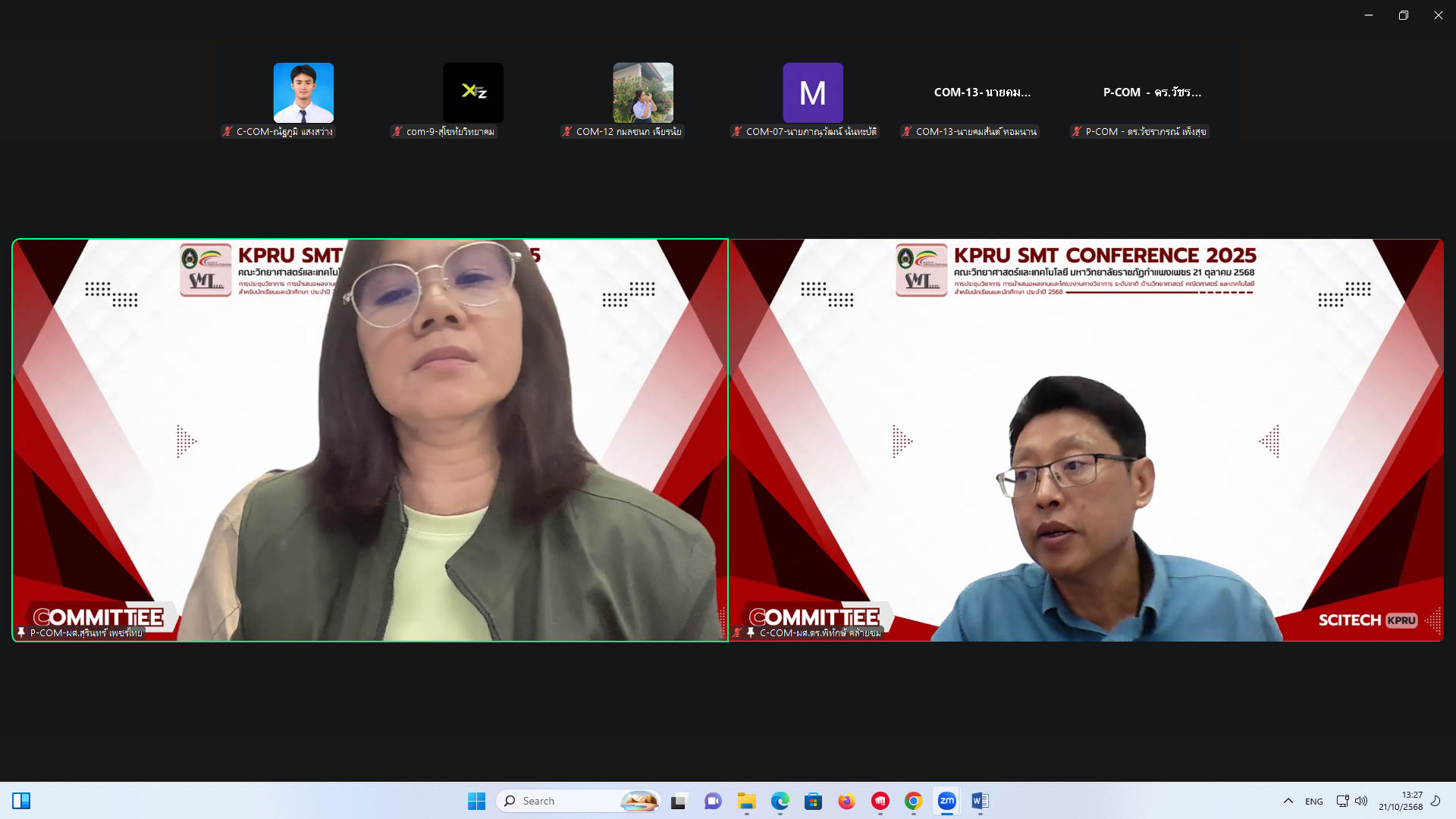Click the Windows Start button
The height and width of the screenshot is (819, 1456).
(x=476, y=801)
